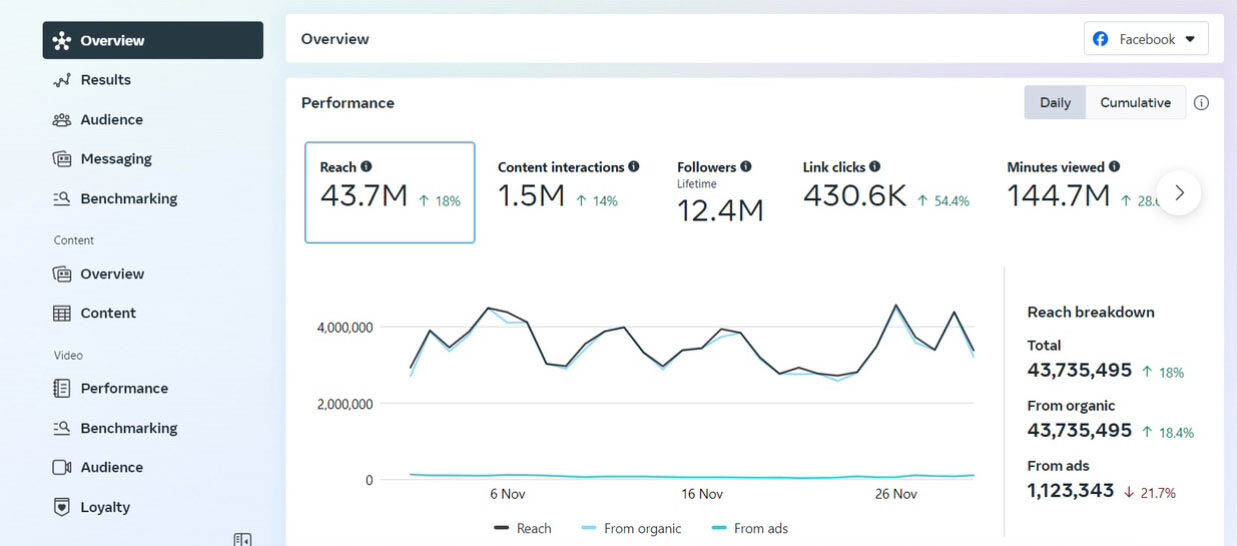Click the Reach line peak near 26 Nov
The image size is (1237, 546).
tap(896, 305)
